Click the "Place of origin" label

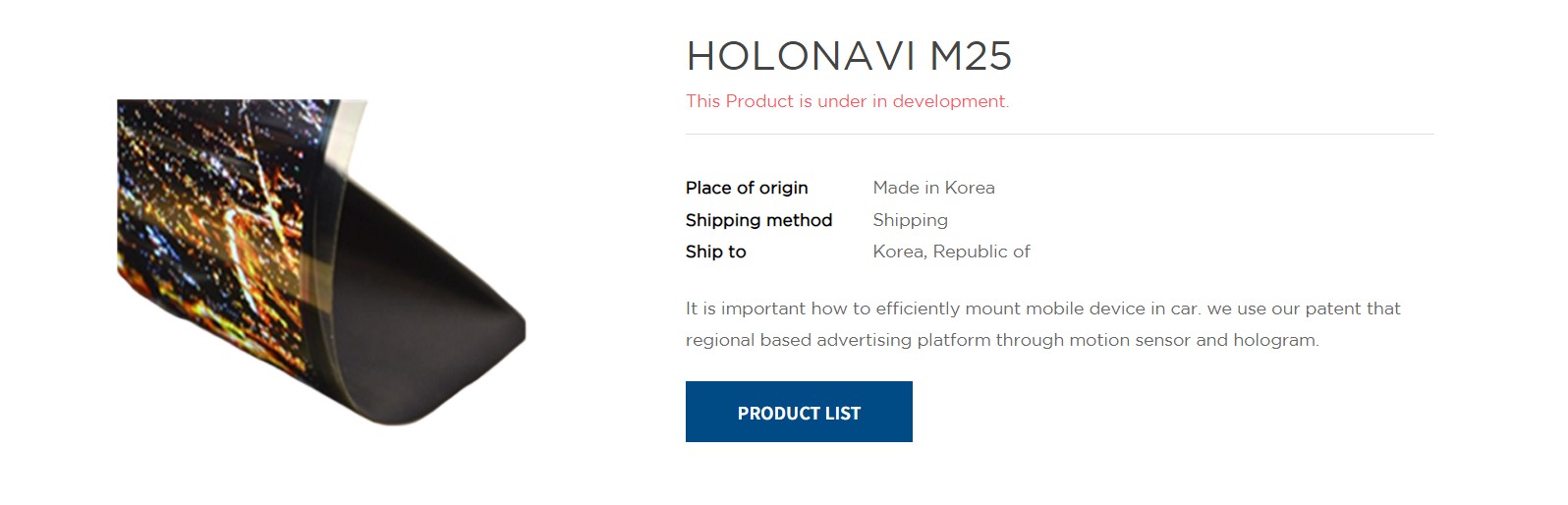coord(747,188)
